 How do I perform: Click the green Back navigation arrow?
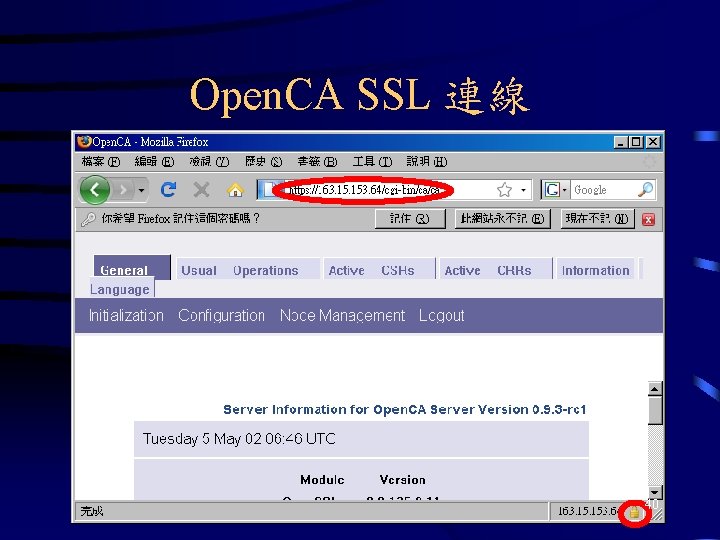click(95, 190)
